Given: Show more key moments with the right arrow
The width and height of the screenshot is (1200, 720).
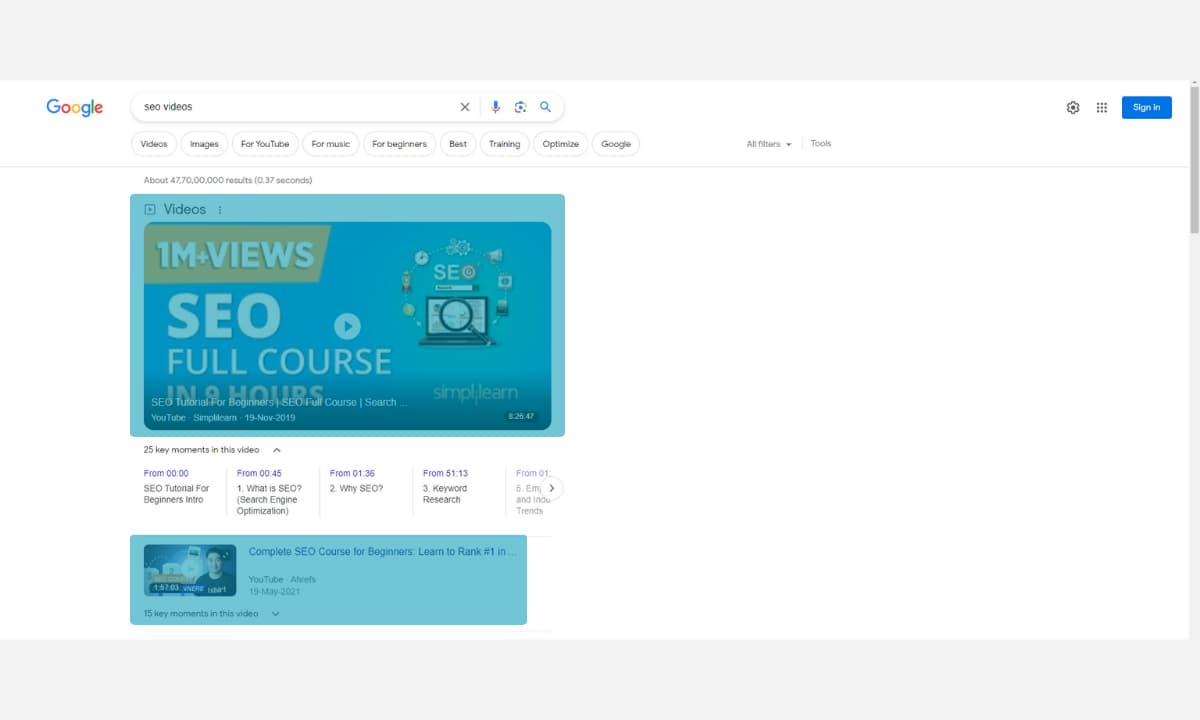Looking at the screenshot, I should (551, 488).
